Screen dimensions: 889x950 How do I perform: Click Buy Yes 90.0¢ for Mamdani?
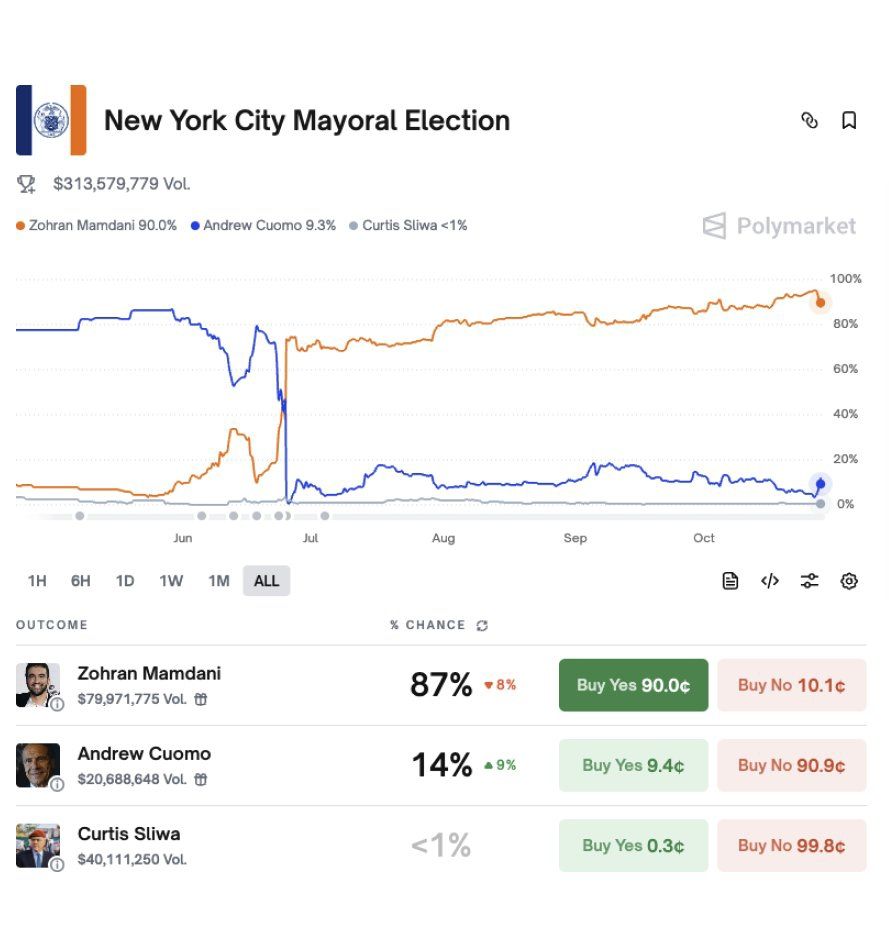tap(633, 685)
